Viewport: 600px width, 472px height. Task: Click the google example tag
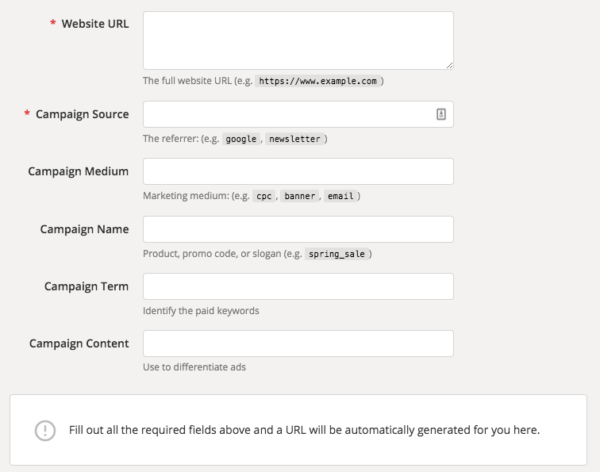tap(241, 139)
